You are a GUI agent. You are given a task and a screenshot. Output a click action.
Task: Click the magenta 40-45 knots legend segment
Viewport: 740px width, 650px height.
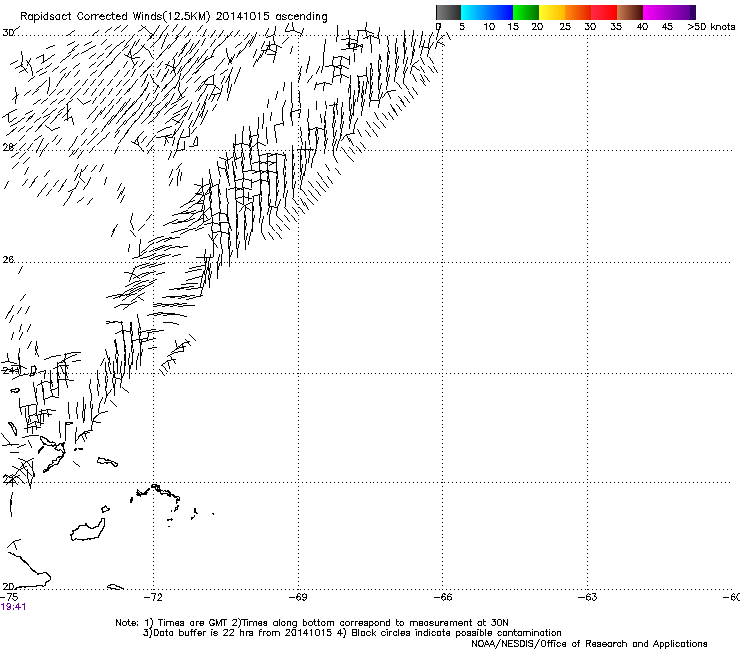(x=656, y=12)
